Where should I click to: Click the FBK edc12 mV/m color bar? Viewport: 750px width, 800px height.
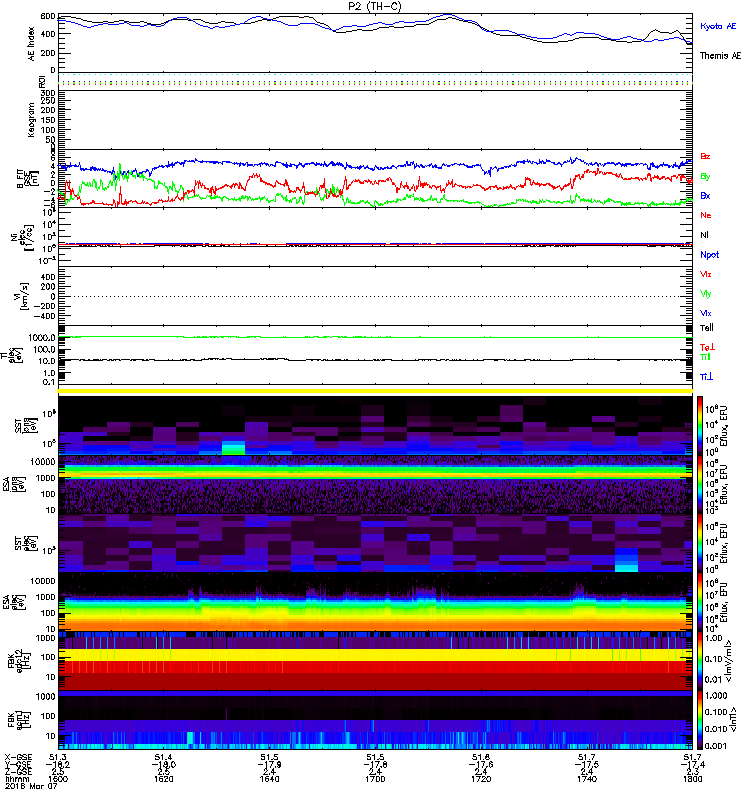point(701,661)
